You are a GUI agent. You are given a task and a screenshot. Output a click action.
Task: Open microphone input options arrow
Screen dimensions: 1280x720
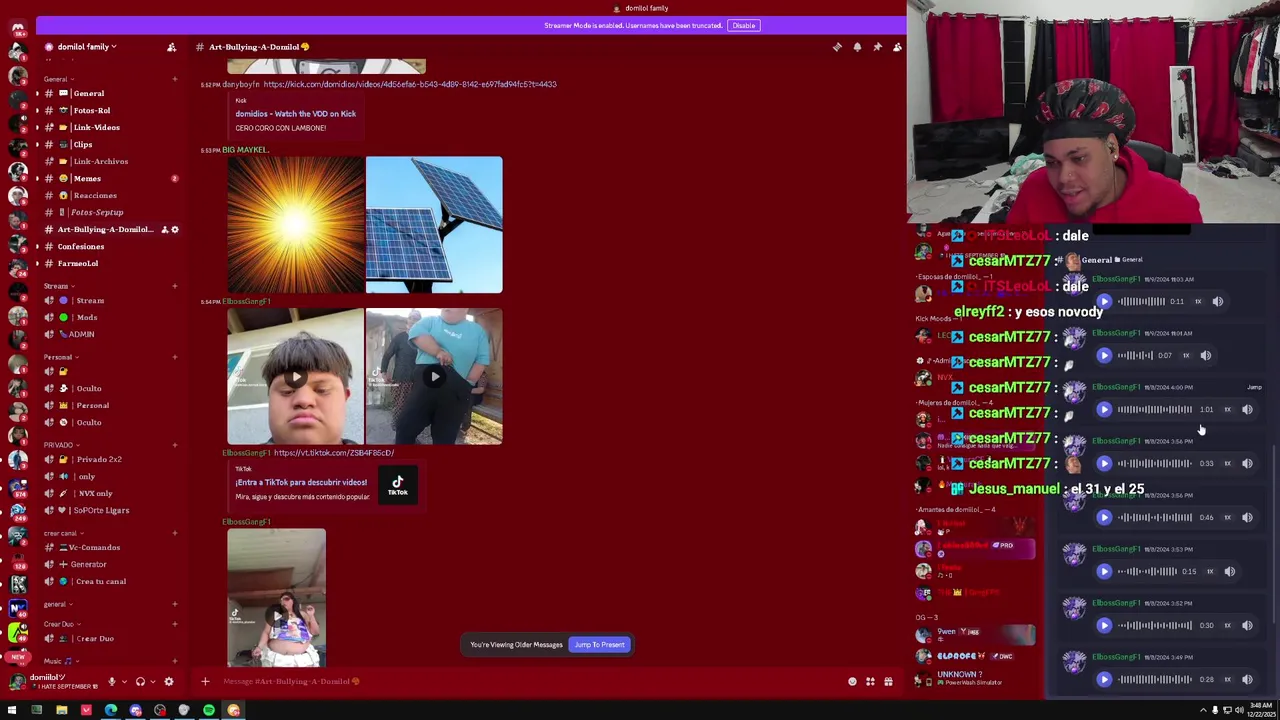coord(124,682)
